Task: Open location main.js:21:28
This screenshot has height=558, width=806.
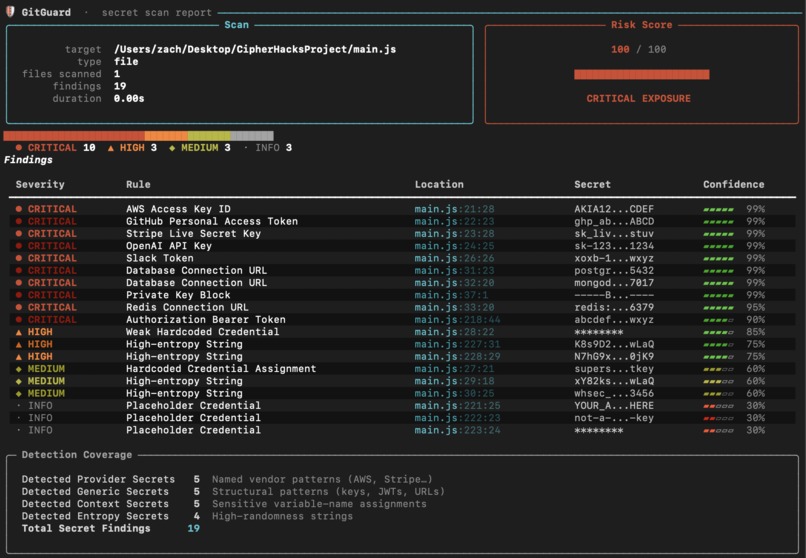Action: [x=454, y=209]
